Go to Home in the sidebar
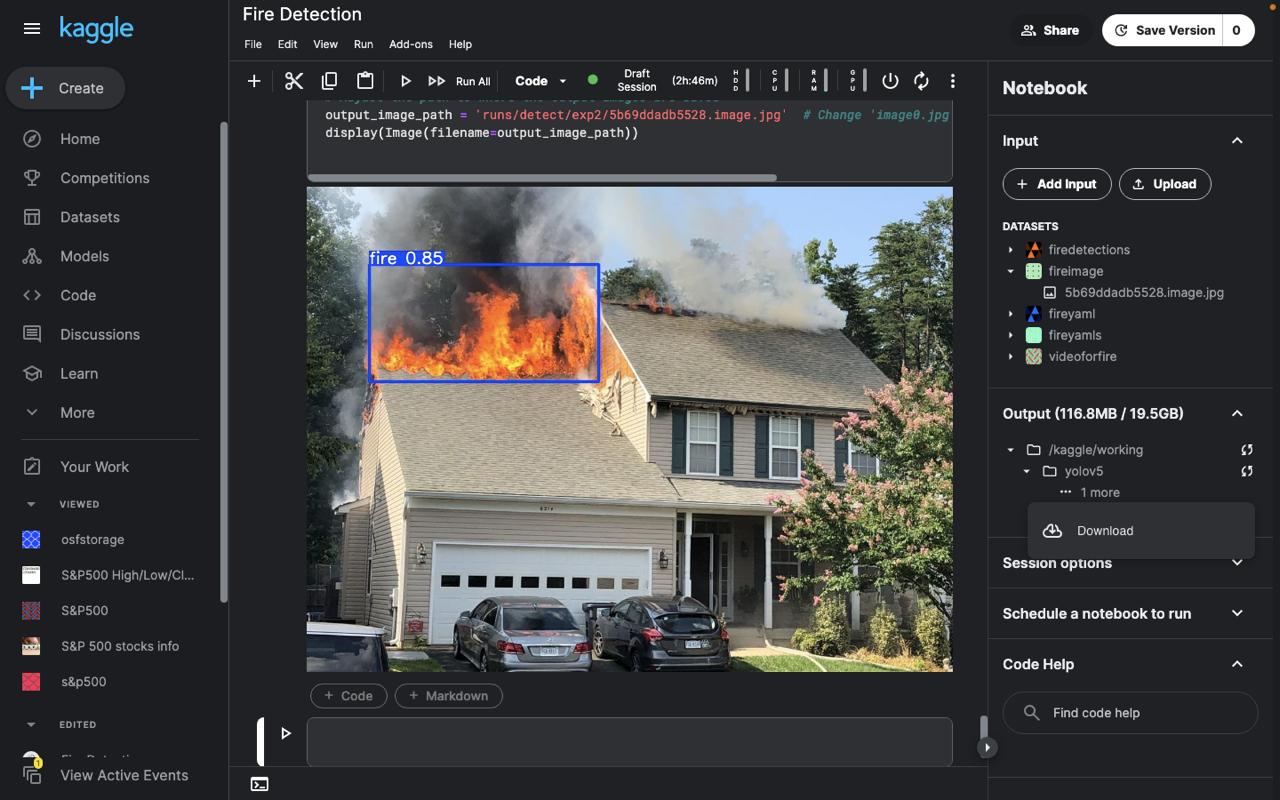 pyautogui.click(x=80, y=139)
